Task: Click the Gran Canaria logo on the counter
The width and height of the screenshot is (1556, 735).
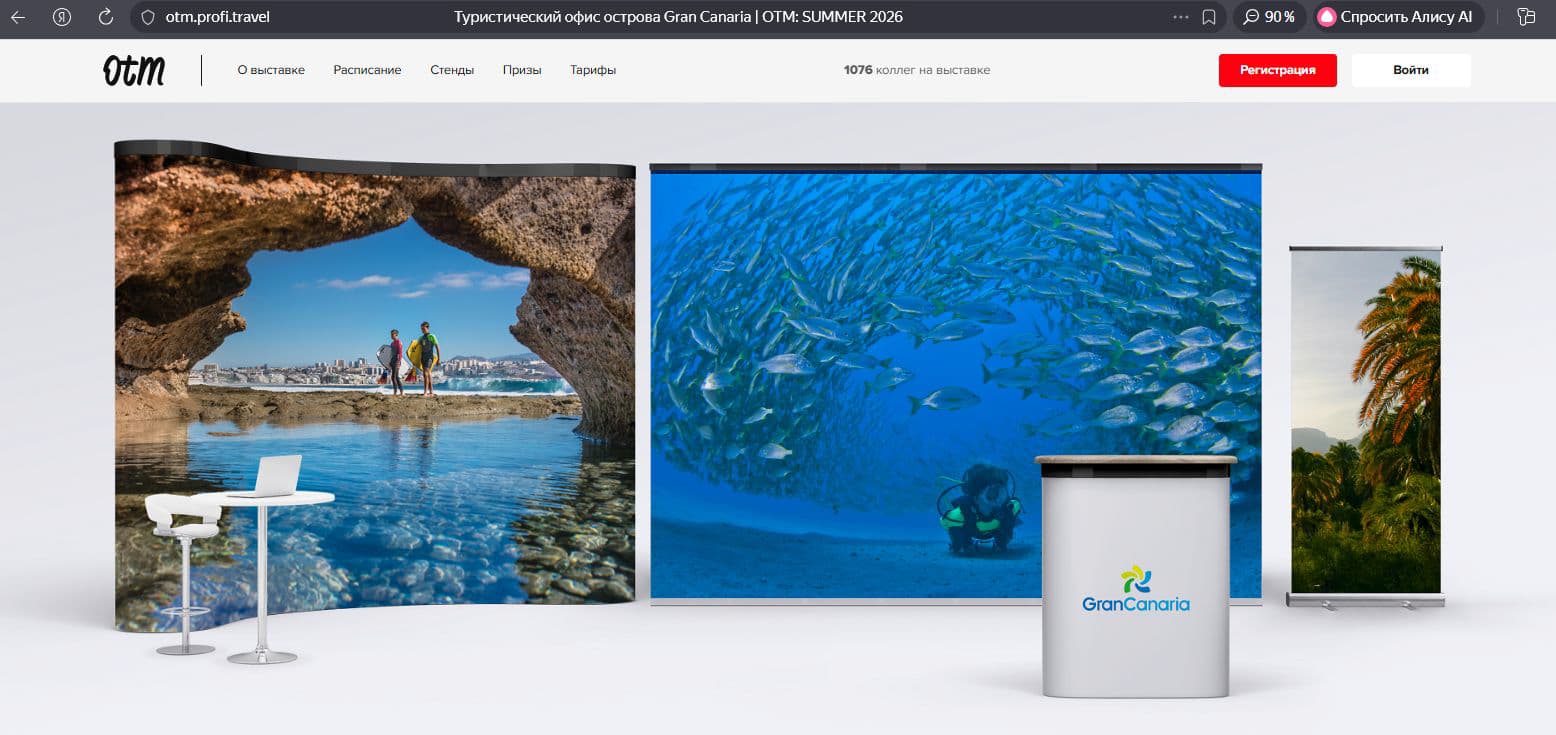Action: click(1136, 590)
